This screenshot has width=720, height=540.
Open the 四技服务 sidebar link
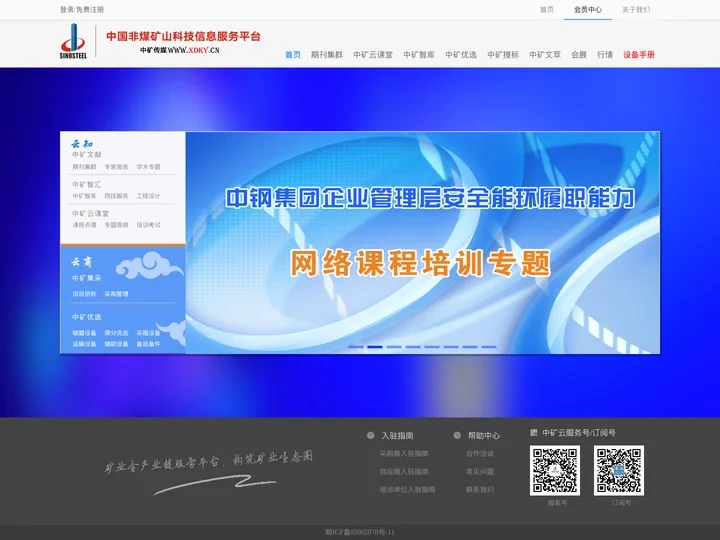click(116, 196)
